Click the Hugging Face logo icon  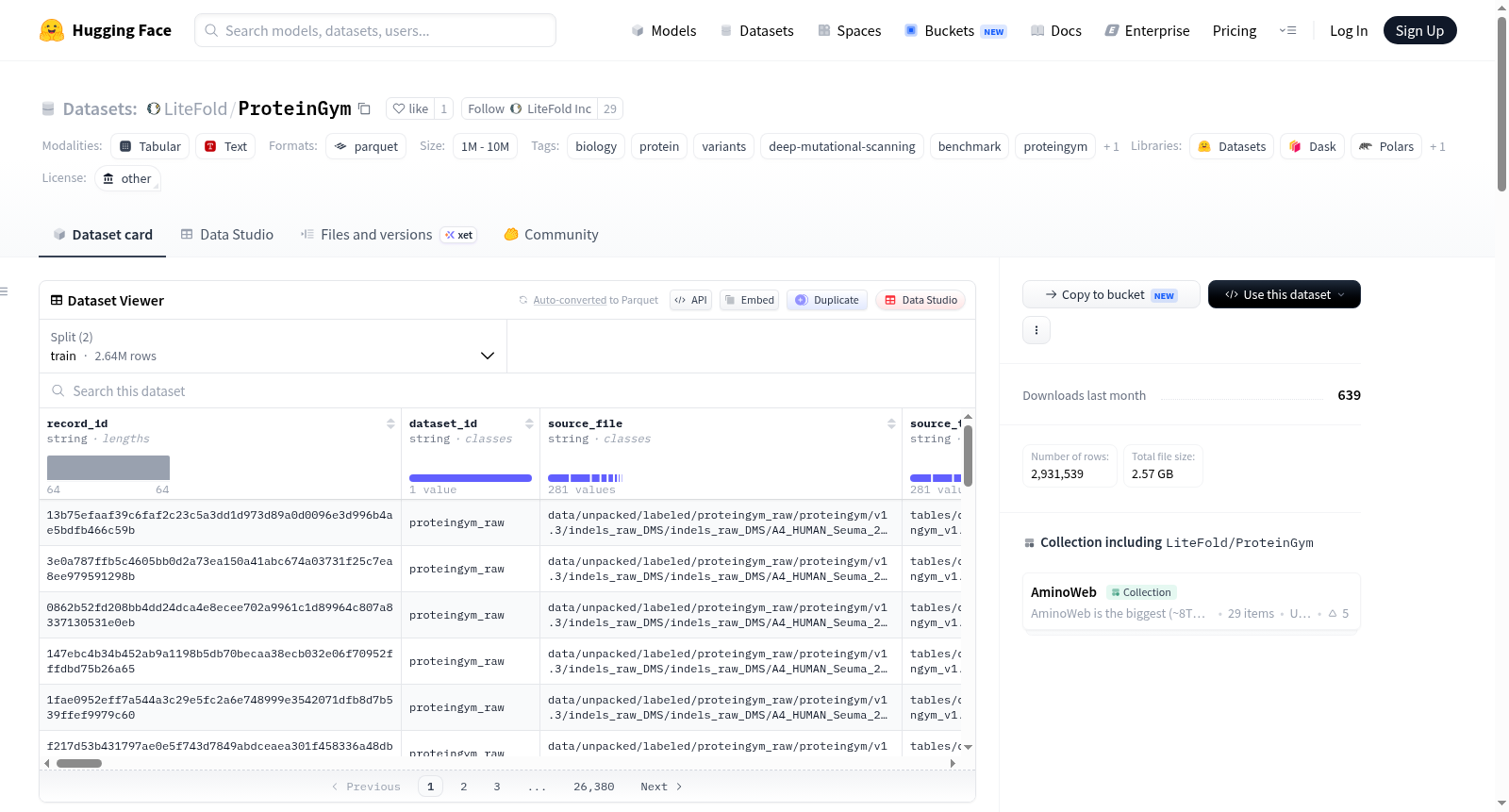pyautogui.click(x=52, y=30)
